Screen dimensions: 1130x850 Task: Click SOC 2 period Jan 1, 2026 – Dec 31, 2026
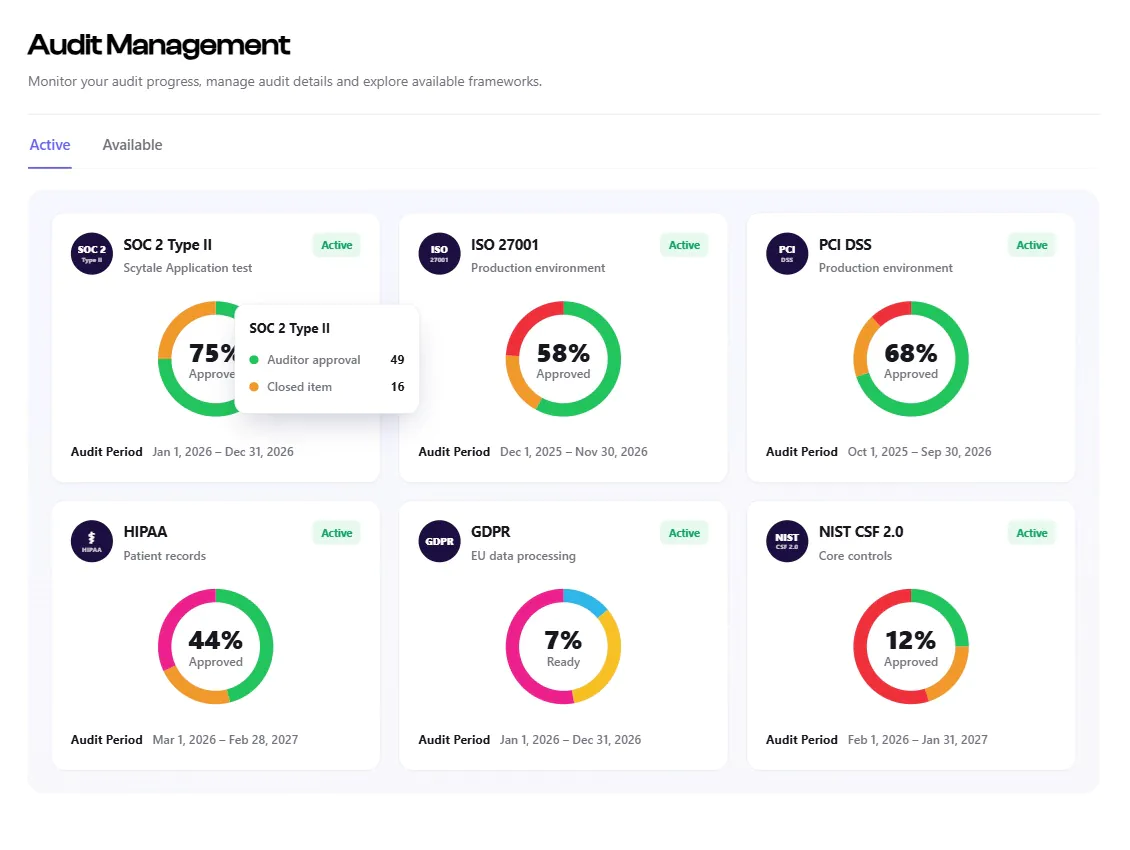pos(223,452)
